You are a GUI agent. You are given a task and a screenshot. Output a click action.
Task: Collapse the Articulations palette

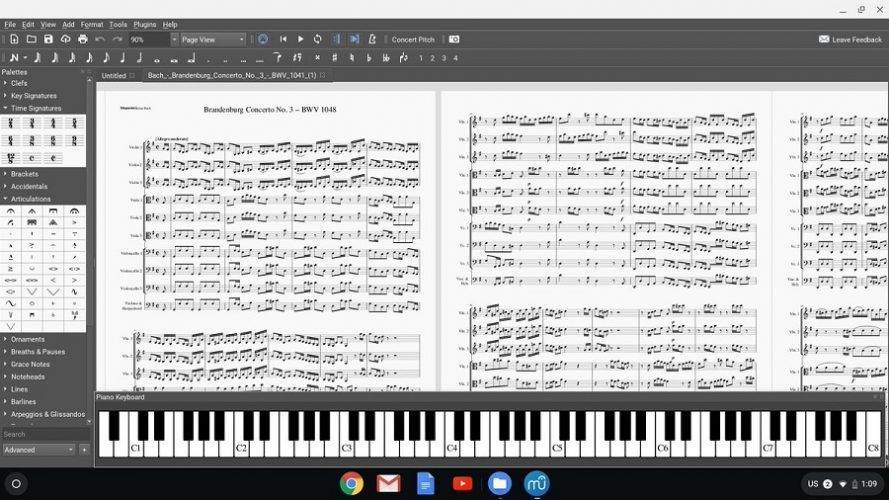click(x=30, y=199)
